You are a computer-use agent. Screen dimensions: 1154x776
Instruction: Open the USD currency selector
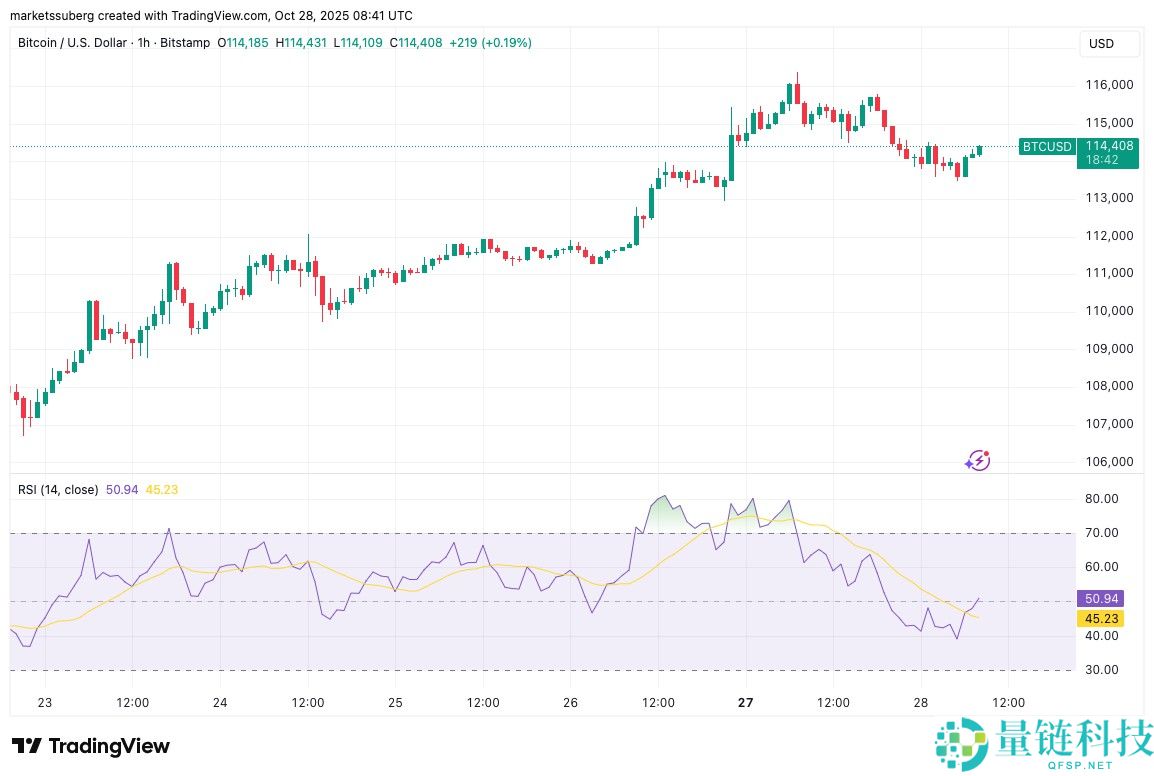pos(1110,44)
